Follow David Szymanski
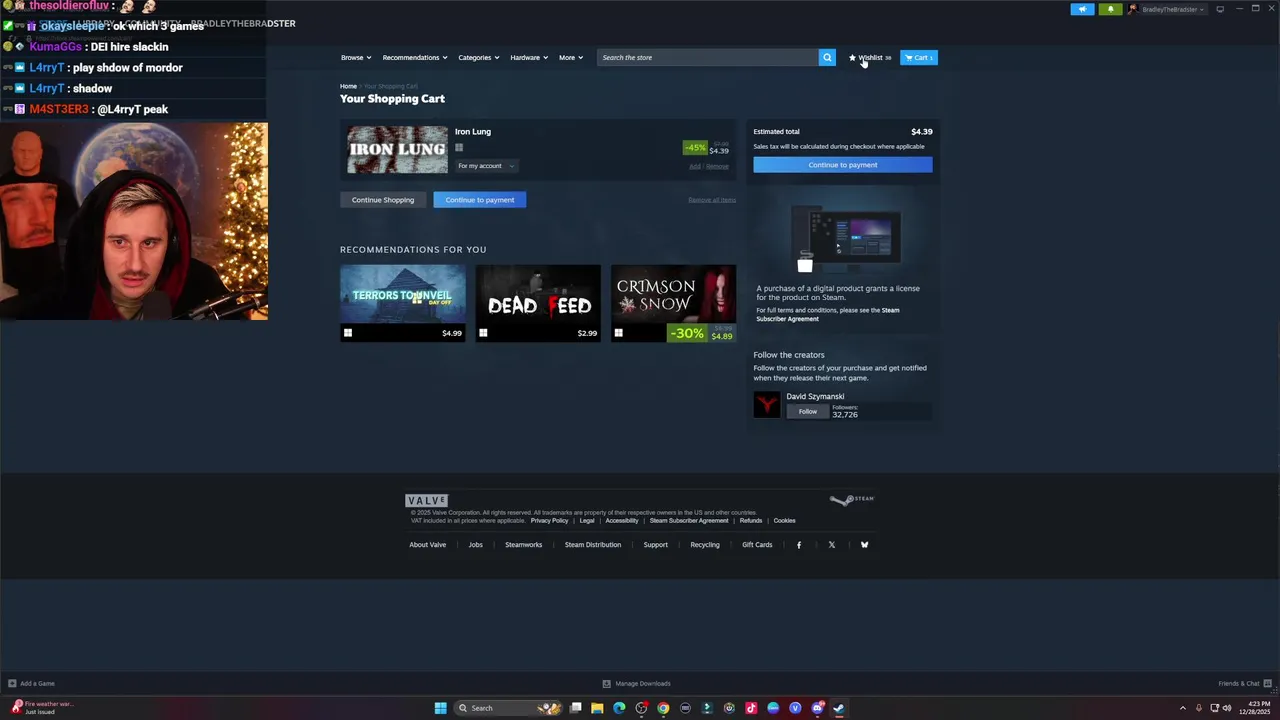Image resolution: width=1280 pixels, height=720 pixels. [808, 411]
